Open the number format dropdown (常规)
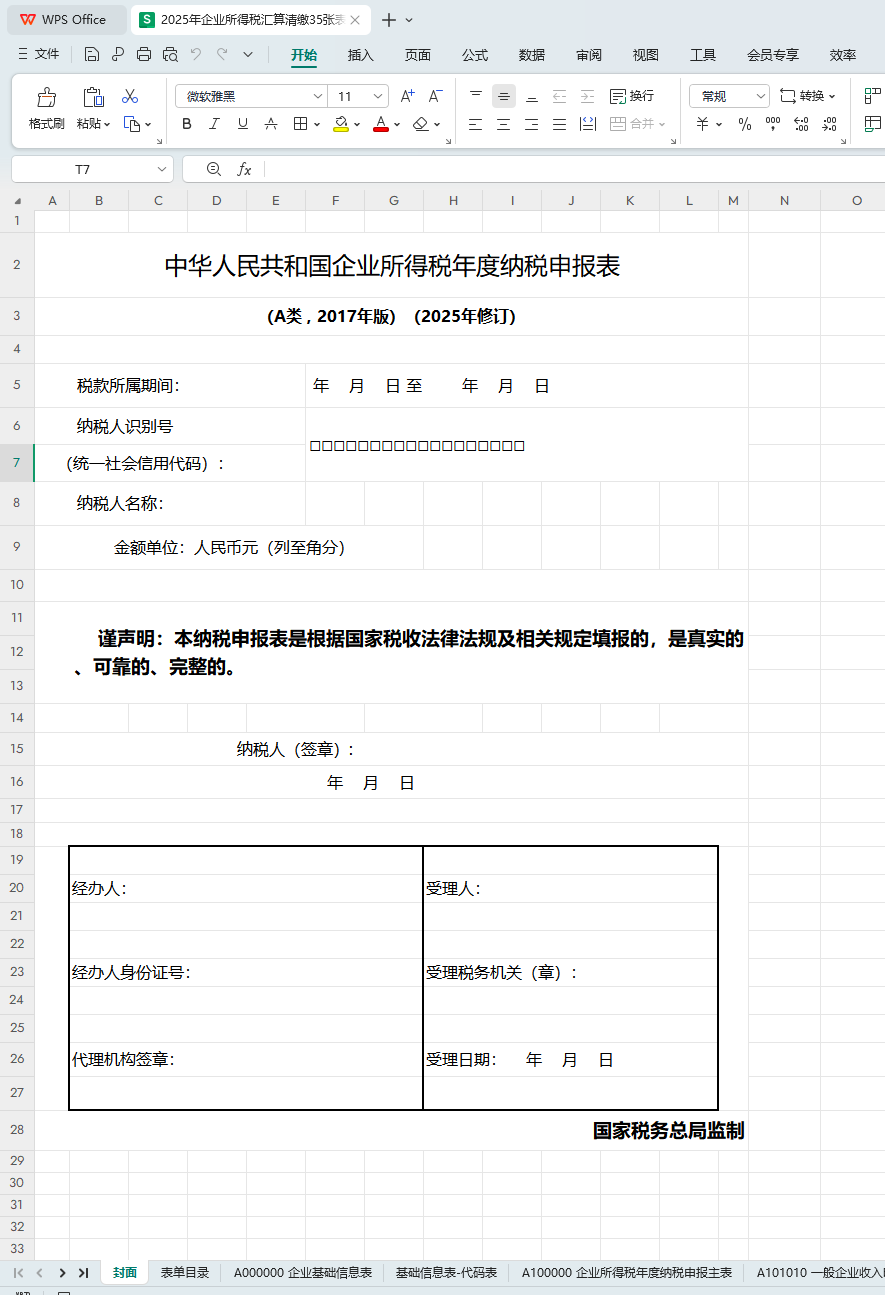Image resolution: width=885 pixels, height=1295 pixels. point(760,97)
